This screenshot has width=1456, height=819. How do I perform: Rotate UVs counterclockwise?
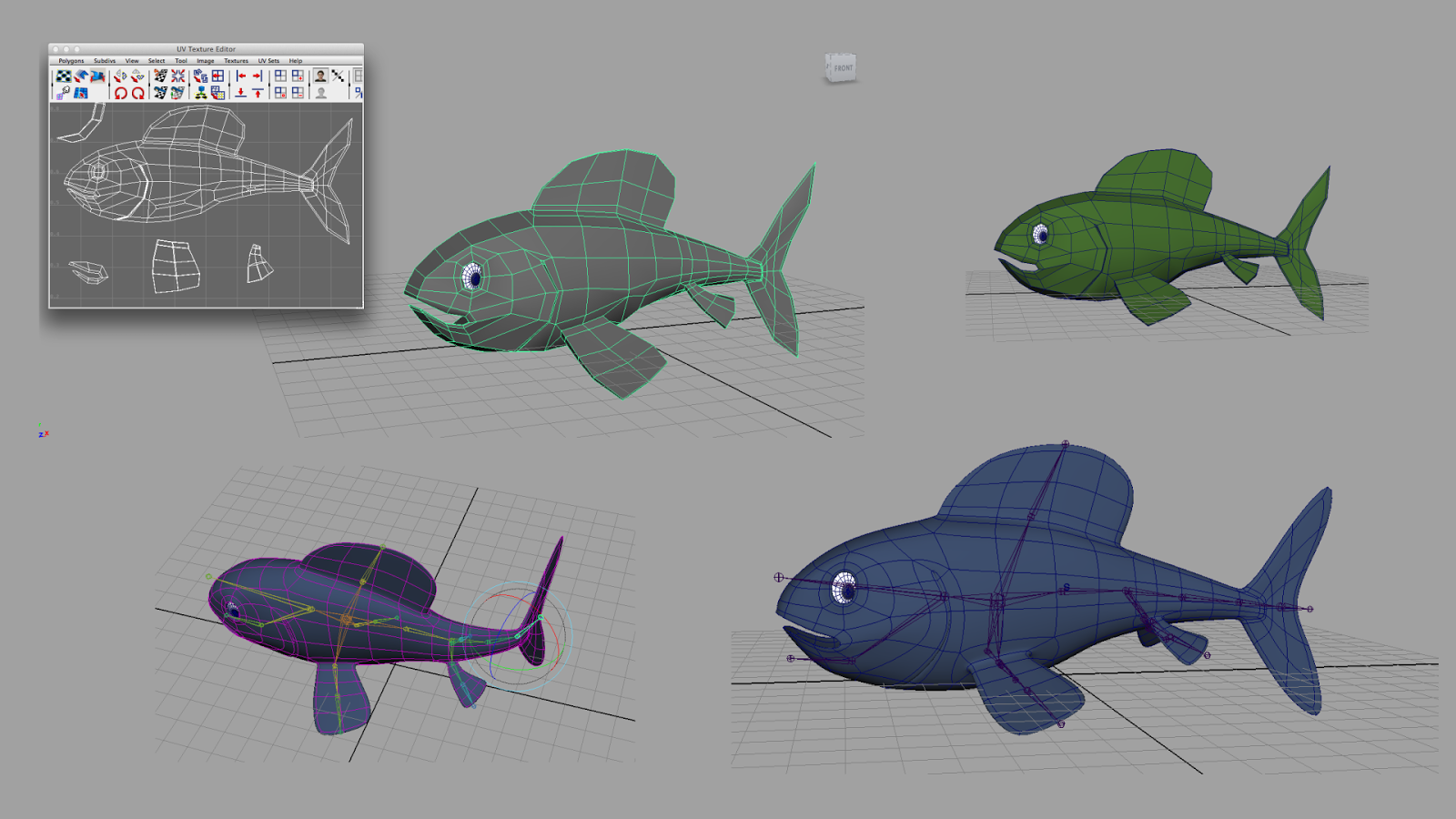tap(120, 91)
